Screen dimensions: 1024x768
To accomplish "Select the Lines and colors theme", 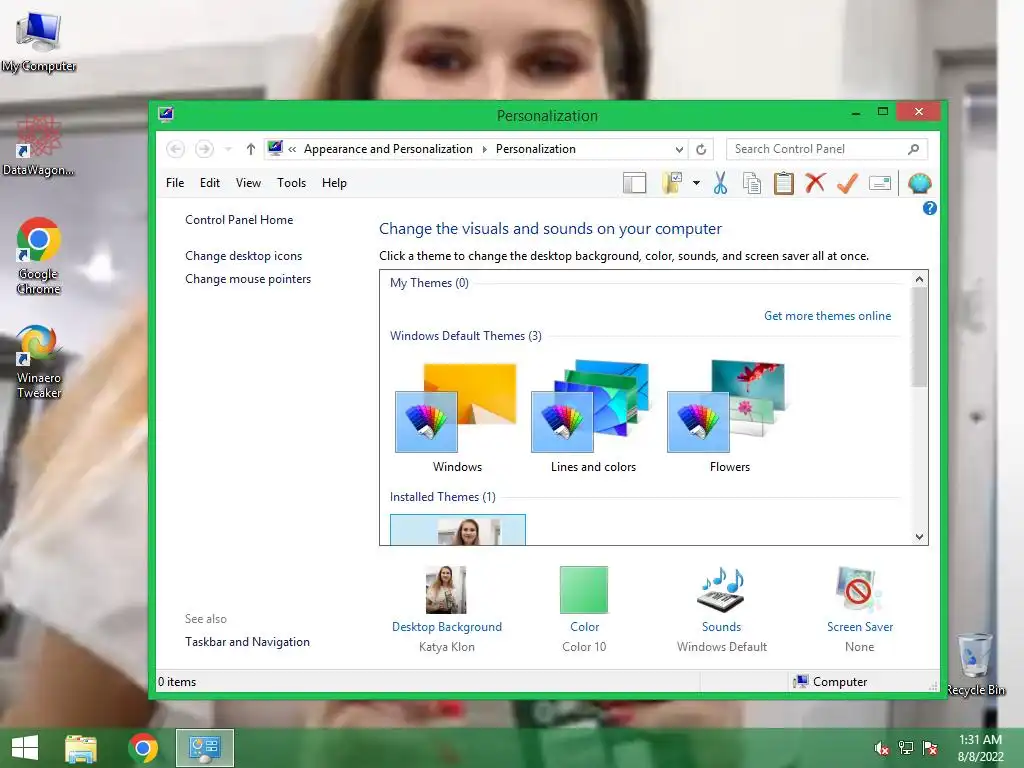I will (x=593, y=417).
